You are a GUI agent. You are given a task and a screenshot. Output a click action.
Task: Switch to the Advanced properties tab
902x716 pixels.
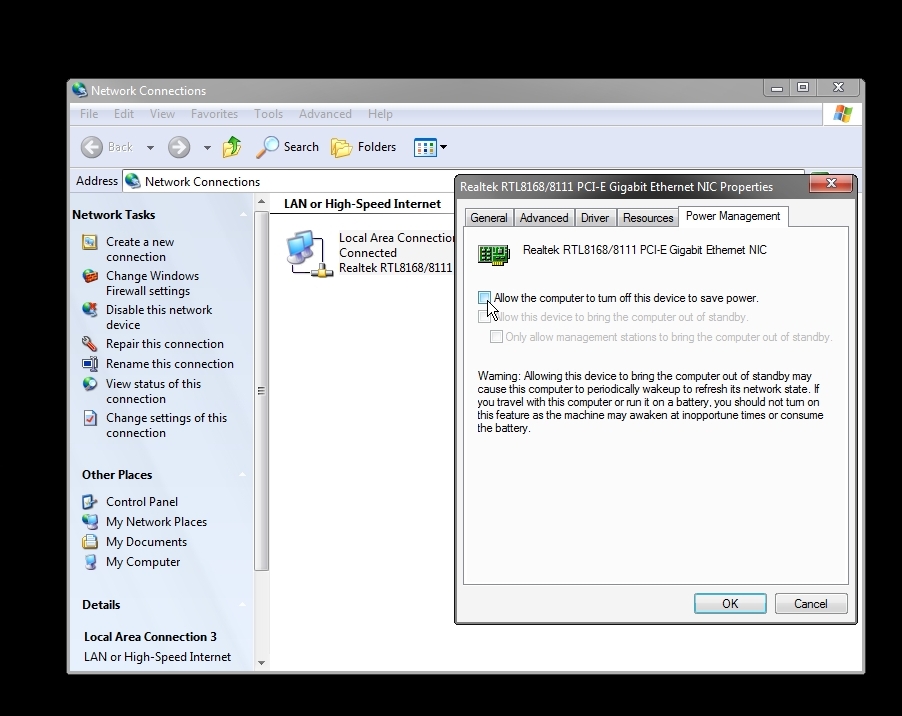pos(544,218)
